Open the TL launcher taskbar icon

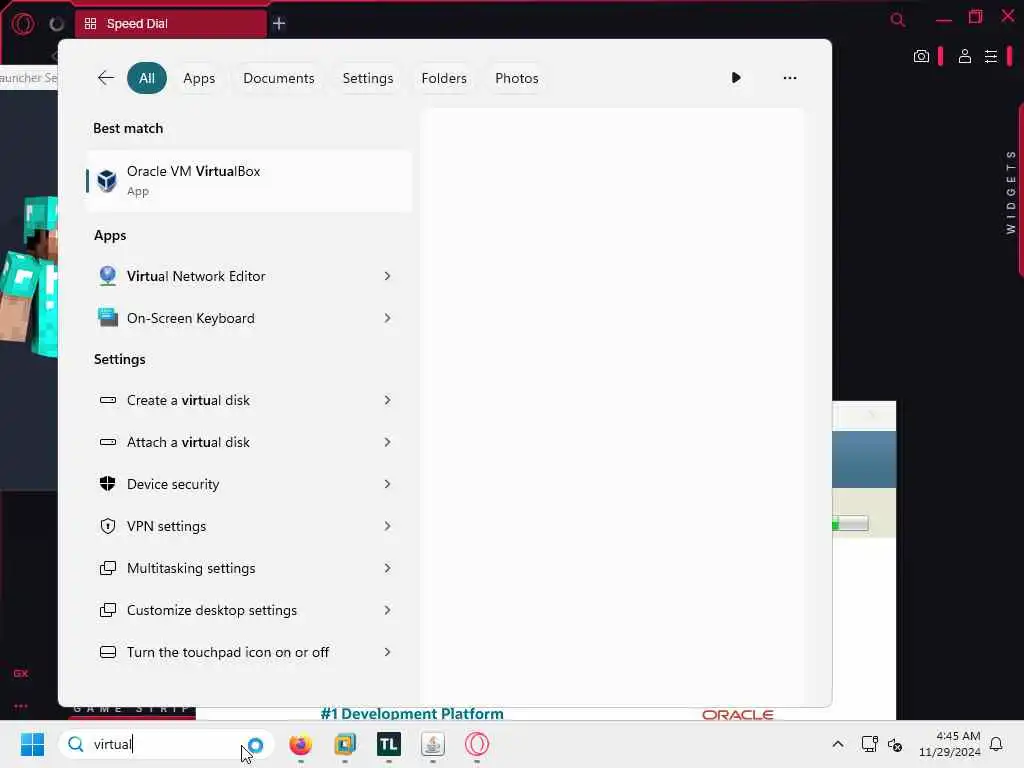coord(389,744)
